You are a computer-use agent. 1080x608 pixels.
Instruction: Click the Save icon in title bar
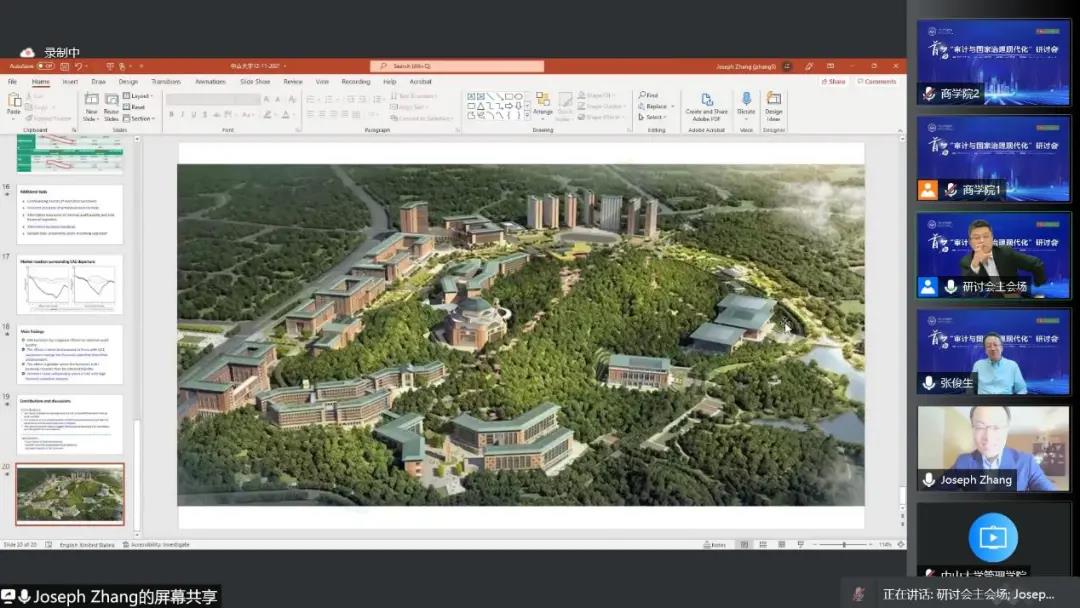63,66
